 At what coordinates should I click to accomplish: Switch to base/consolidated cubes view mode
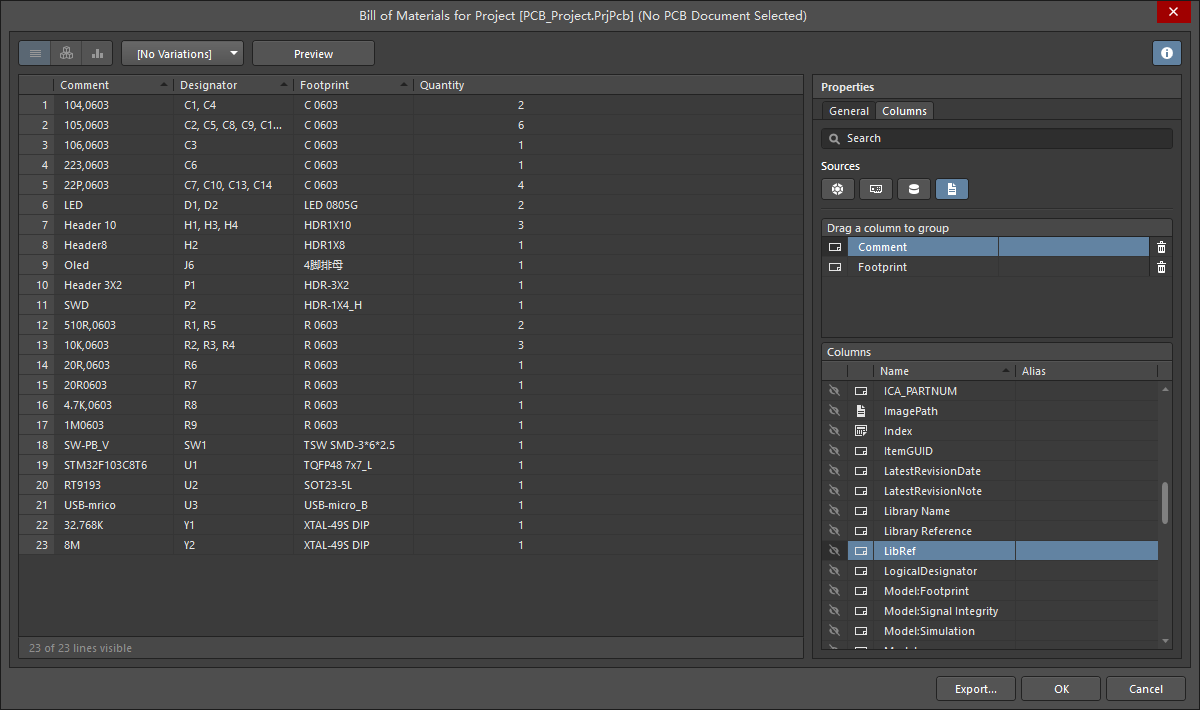coord(66,53)
